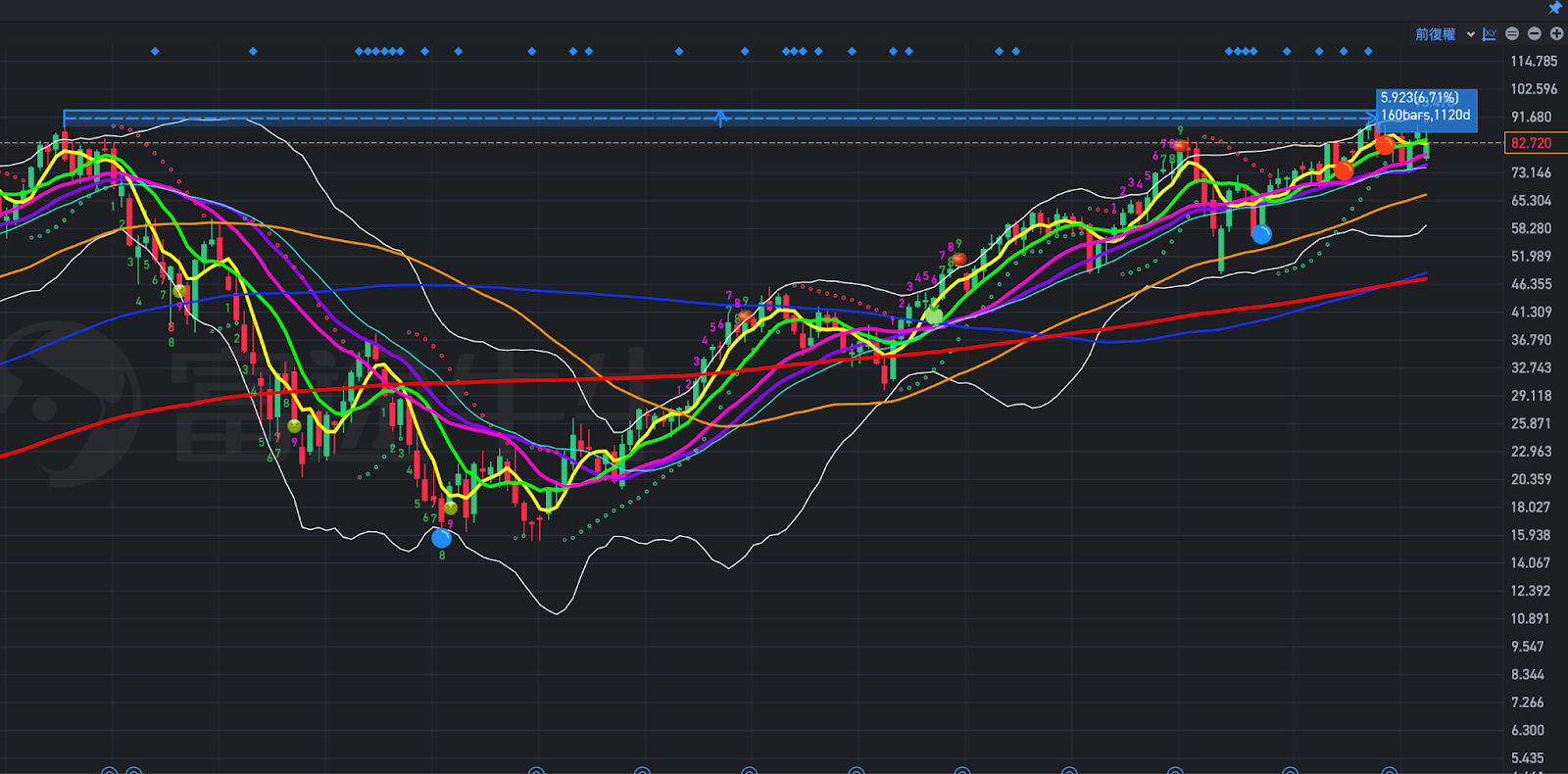Click the orange signal dot beside 82.720 line

click(1384, 145)
